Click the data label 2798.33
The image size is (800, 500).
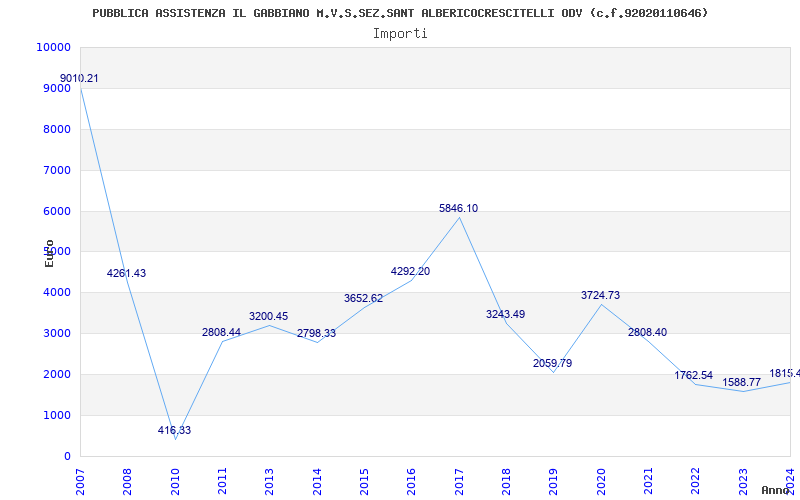tap(316, 333)
